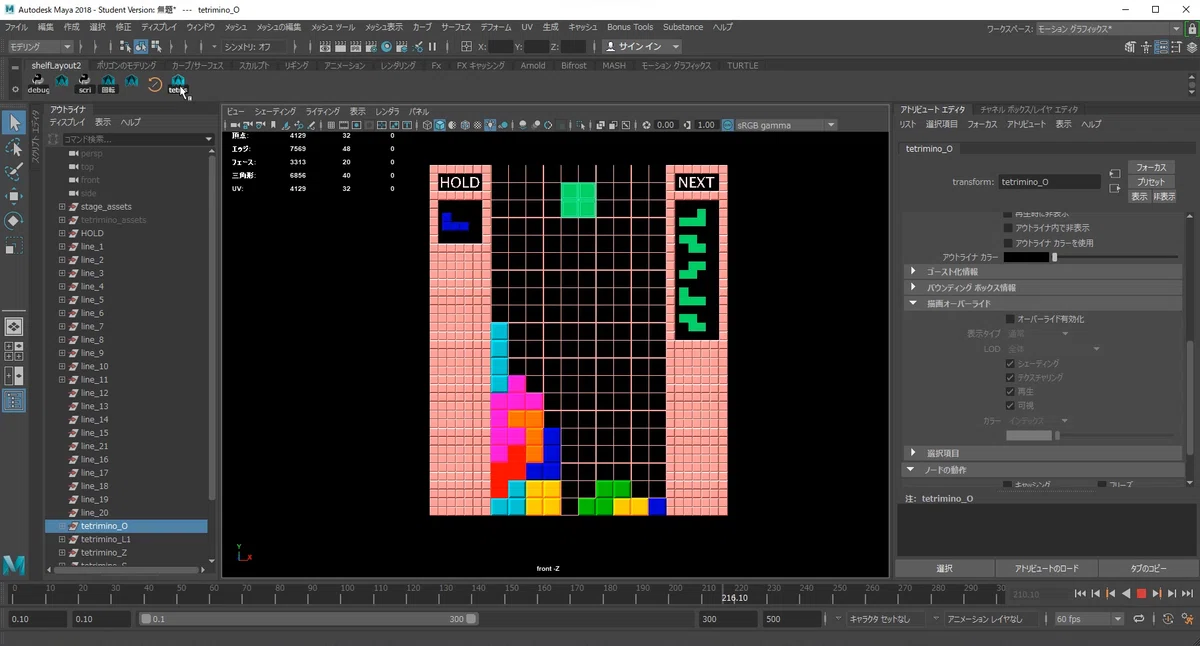Choose the Lasso select tool
This screenshot has height=646, width=1200.
click(14, 148)
